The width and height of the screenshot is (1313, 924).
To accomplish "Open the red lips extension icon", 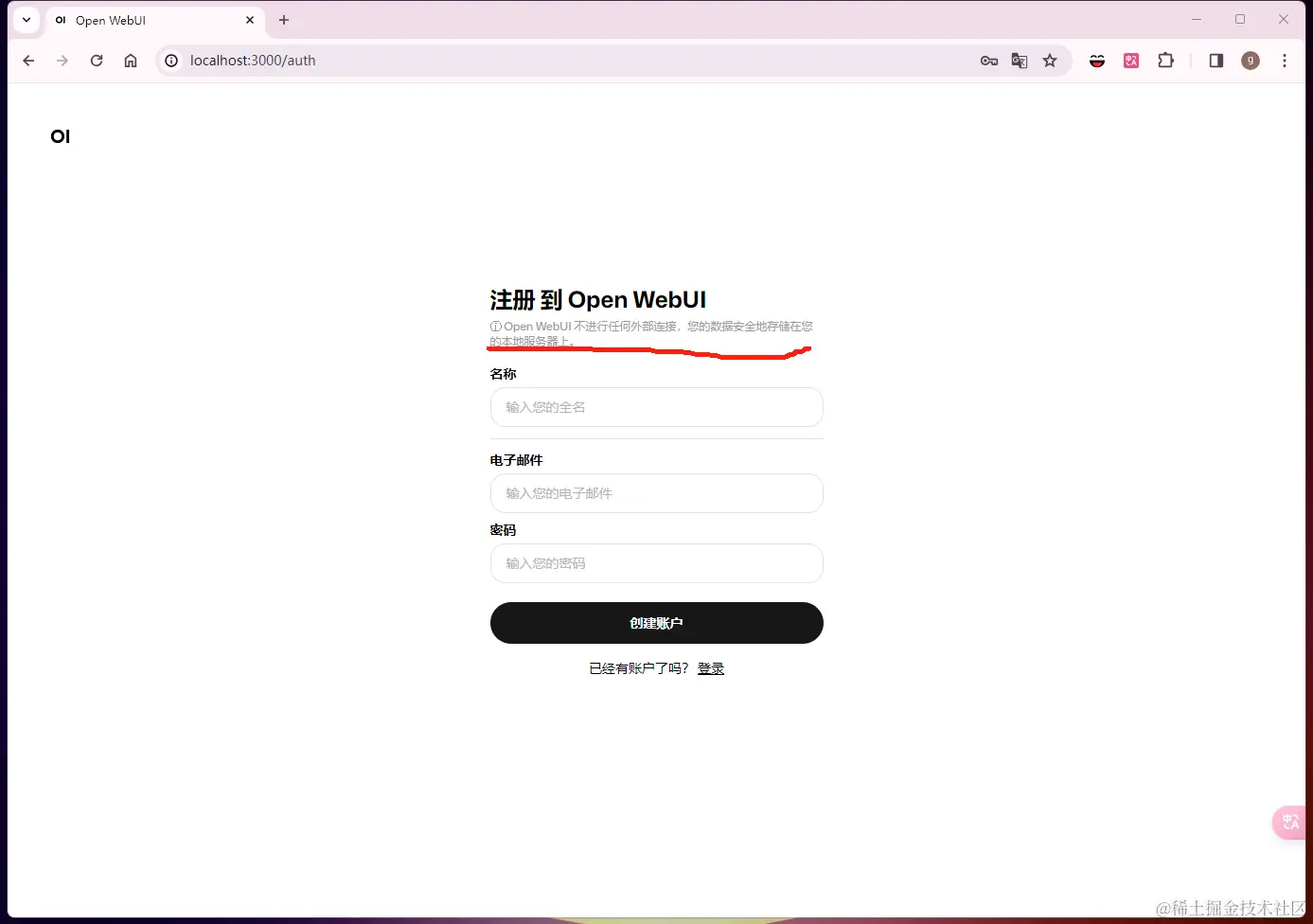I will click(1097, 61).
